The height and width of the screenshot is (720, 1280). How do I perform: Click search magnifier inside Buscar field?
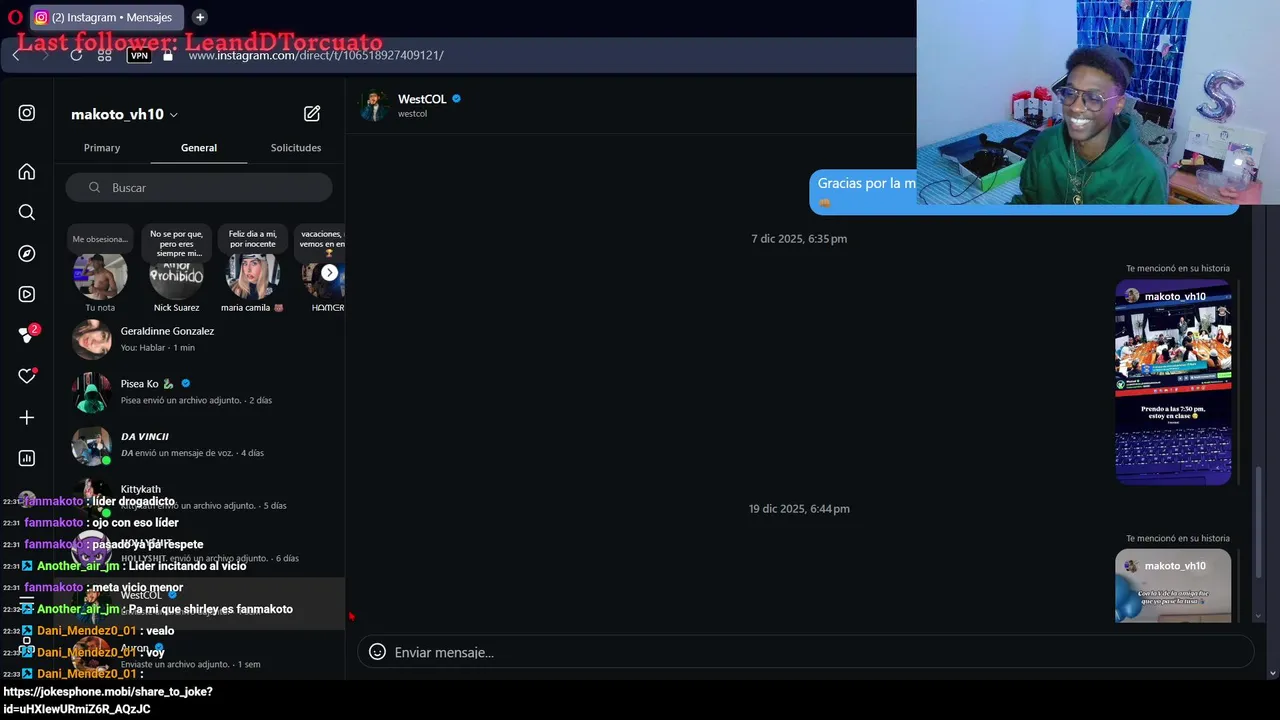tap(94, 188)
